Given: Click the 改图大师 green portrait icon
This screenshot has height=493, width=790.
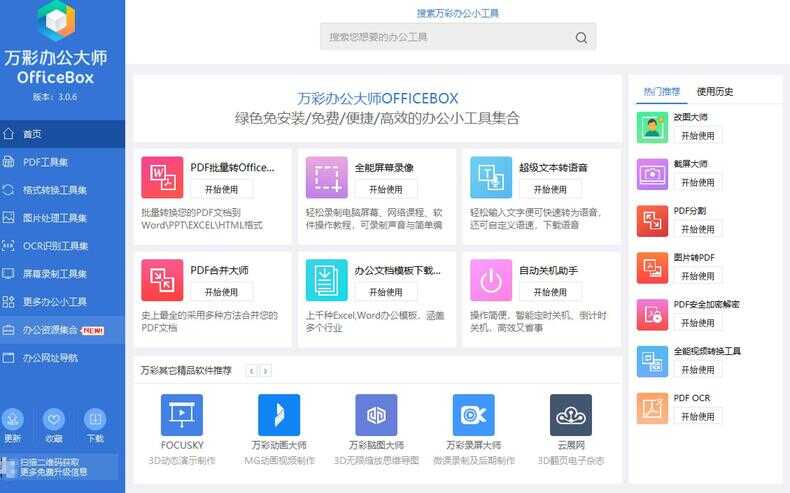Looking at the screenshot, I should (x=652, y=127).
